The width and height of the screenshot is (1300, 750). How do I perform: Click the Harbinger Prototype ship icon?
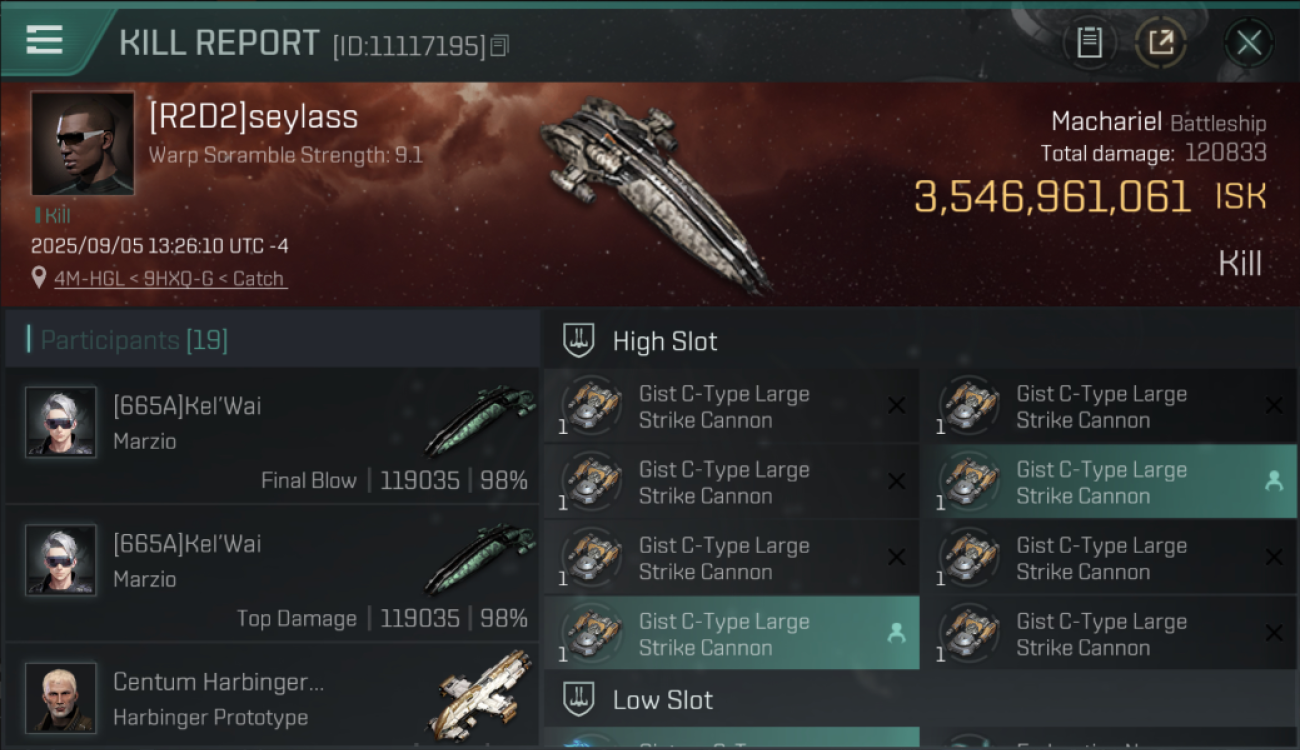[x=485, y=695]
